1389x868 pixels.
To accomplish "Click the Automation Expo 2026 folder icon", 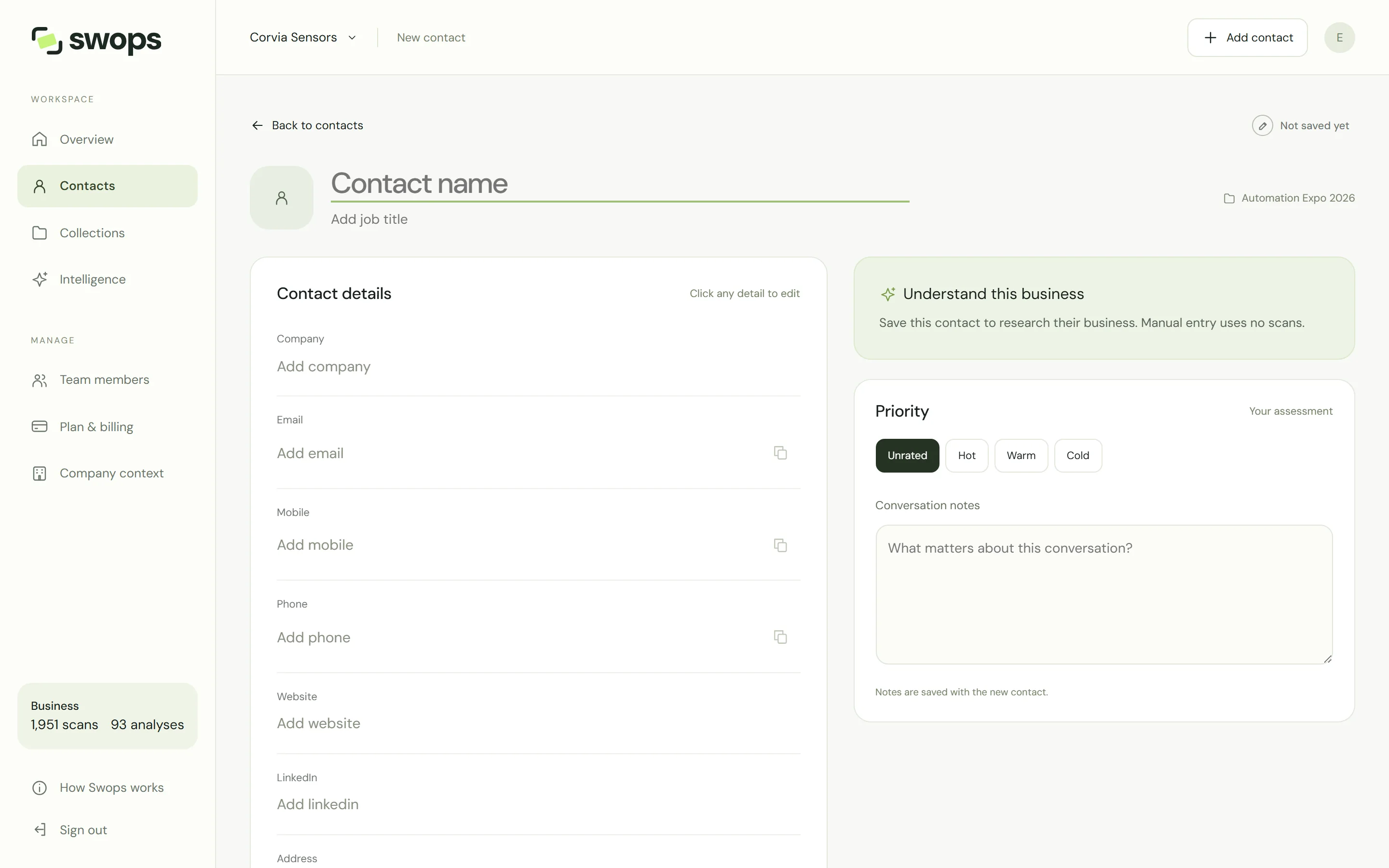I will click(x=1229, y=199).
